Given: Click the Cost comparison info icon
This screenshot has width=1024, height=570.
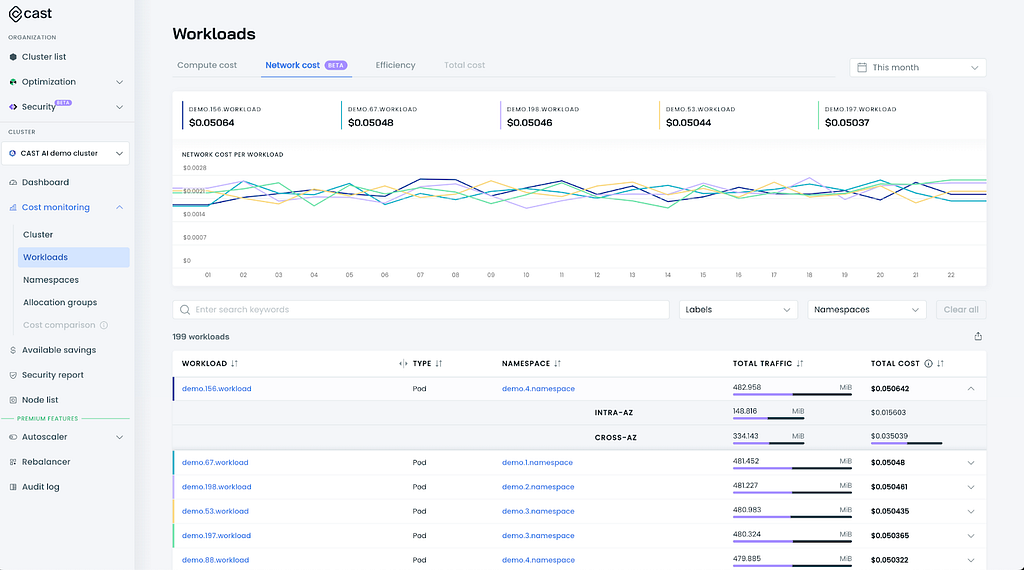Looking at the screenshot, I should [104, 325].
